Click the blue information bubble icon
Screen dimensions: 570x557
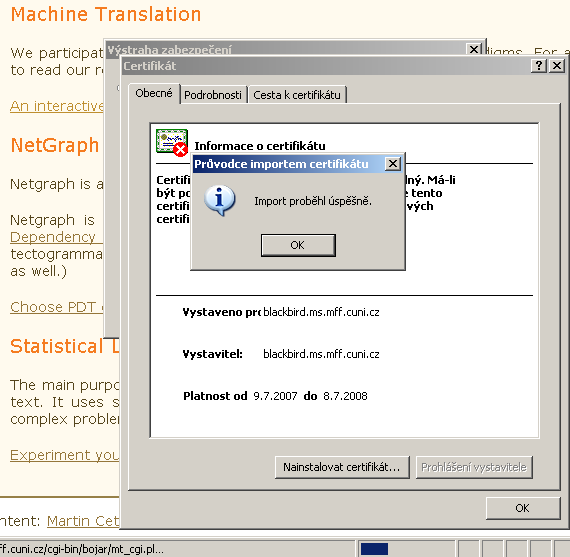[220, 201]
